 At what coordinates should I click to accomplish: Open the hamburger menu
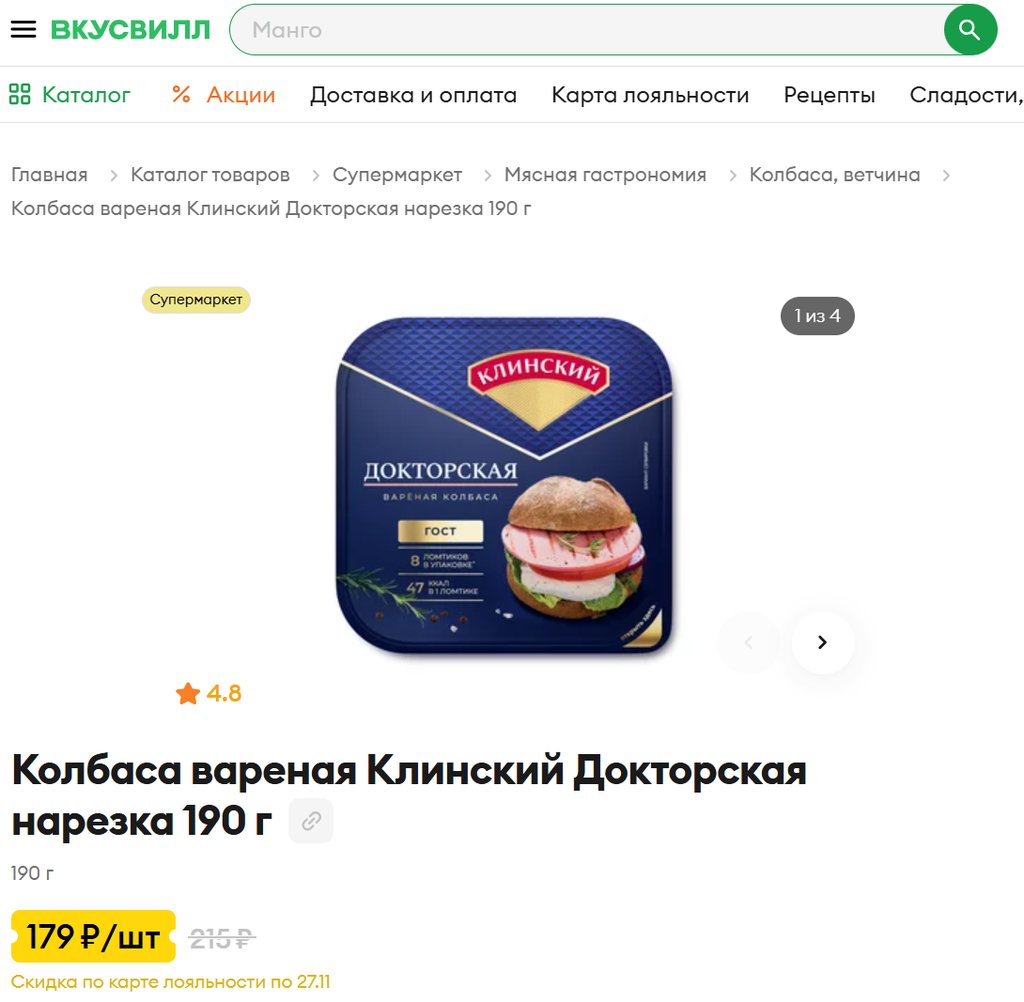coord(24,29)
